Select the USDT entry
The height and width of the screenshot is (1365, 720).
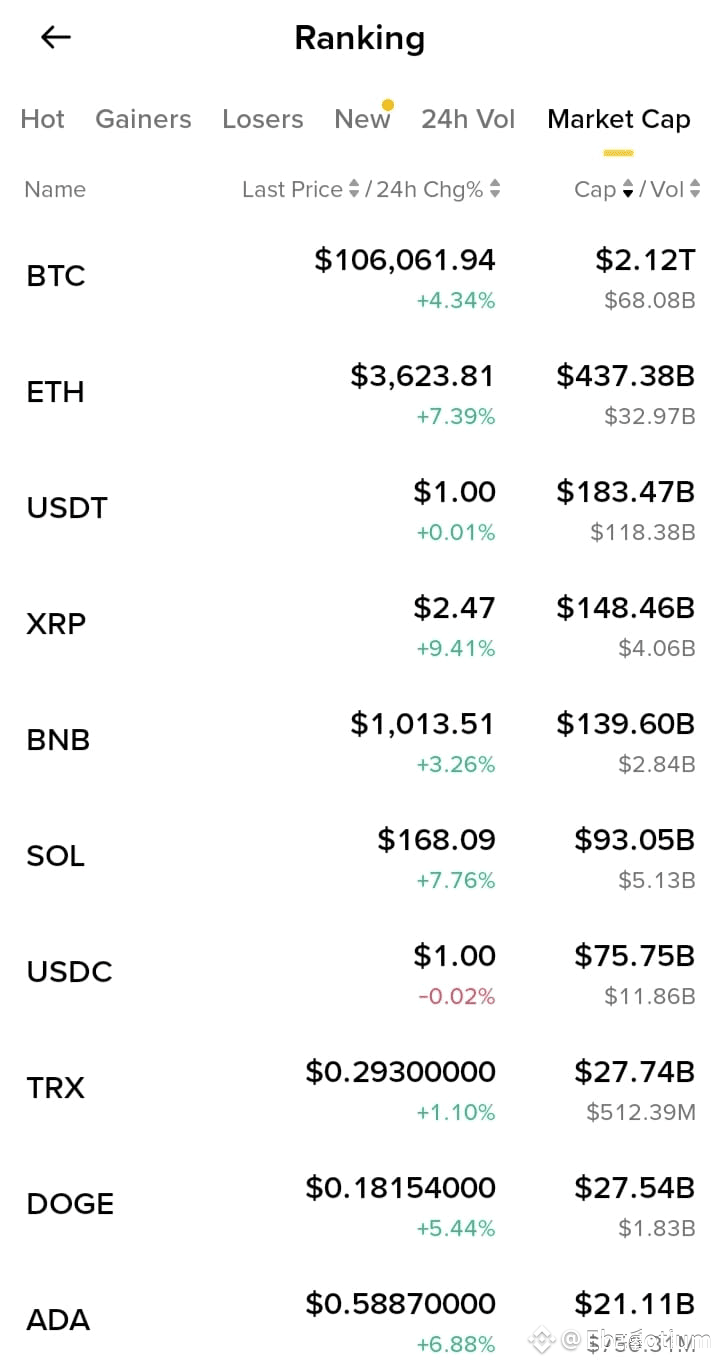click(x=360, y=508)
